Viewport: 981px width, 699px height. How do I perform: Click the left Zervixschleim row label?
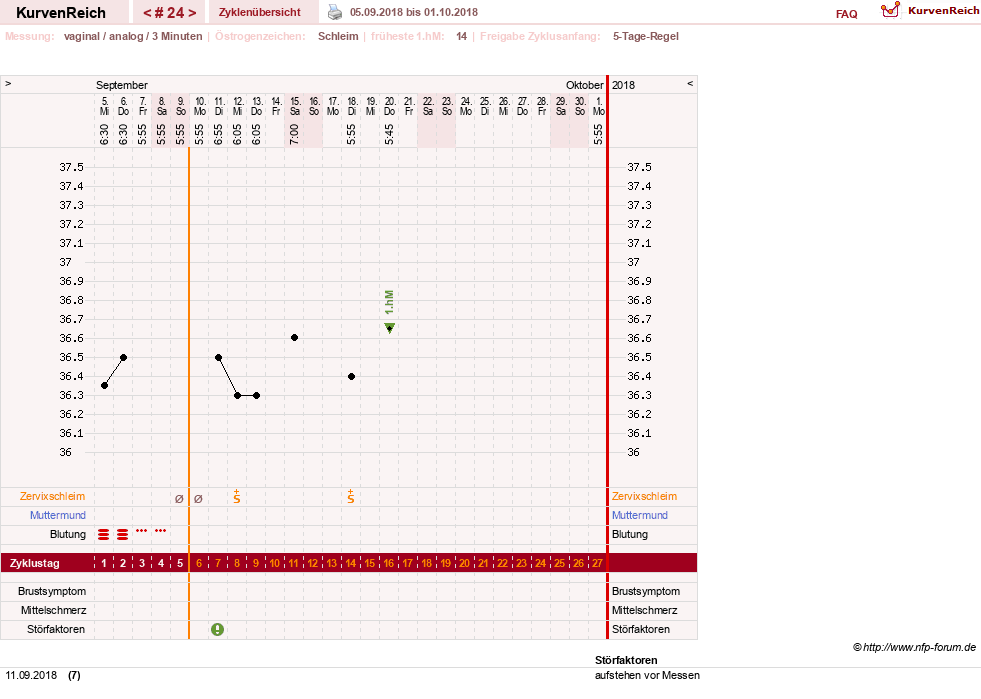pos(53,496)
